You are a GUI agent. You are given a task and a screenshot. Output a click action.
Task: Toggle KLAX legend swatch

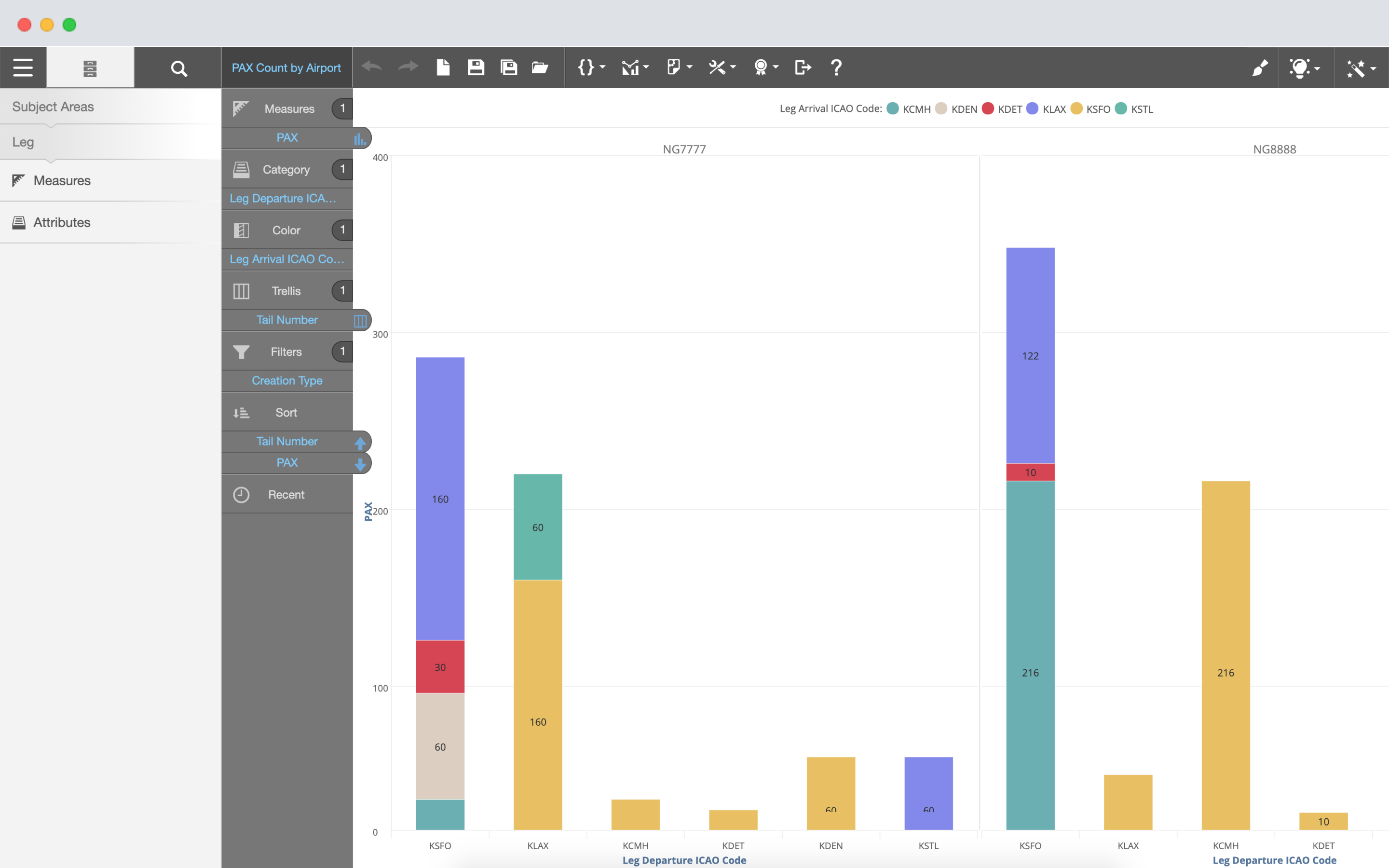(1032, 108)
